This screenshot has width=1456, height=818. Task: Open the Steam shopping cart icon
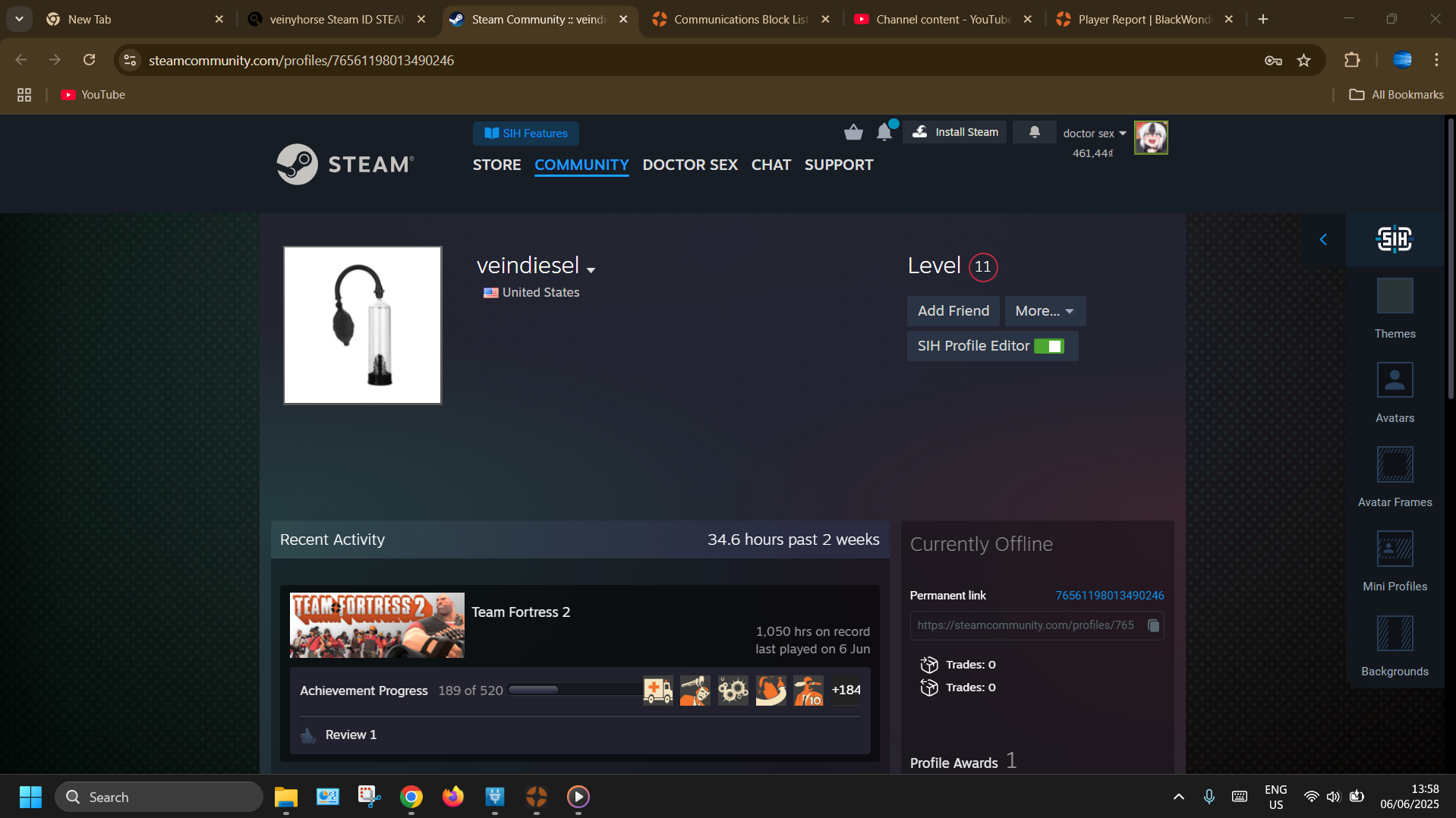tap(853, 132)
